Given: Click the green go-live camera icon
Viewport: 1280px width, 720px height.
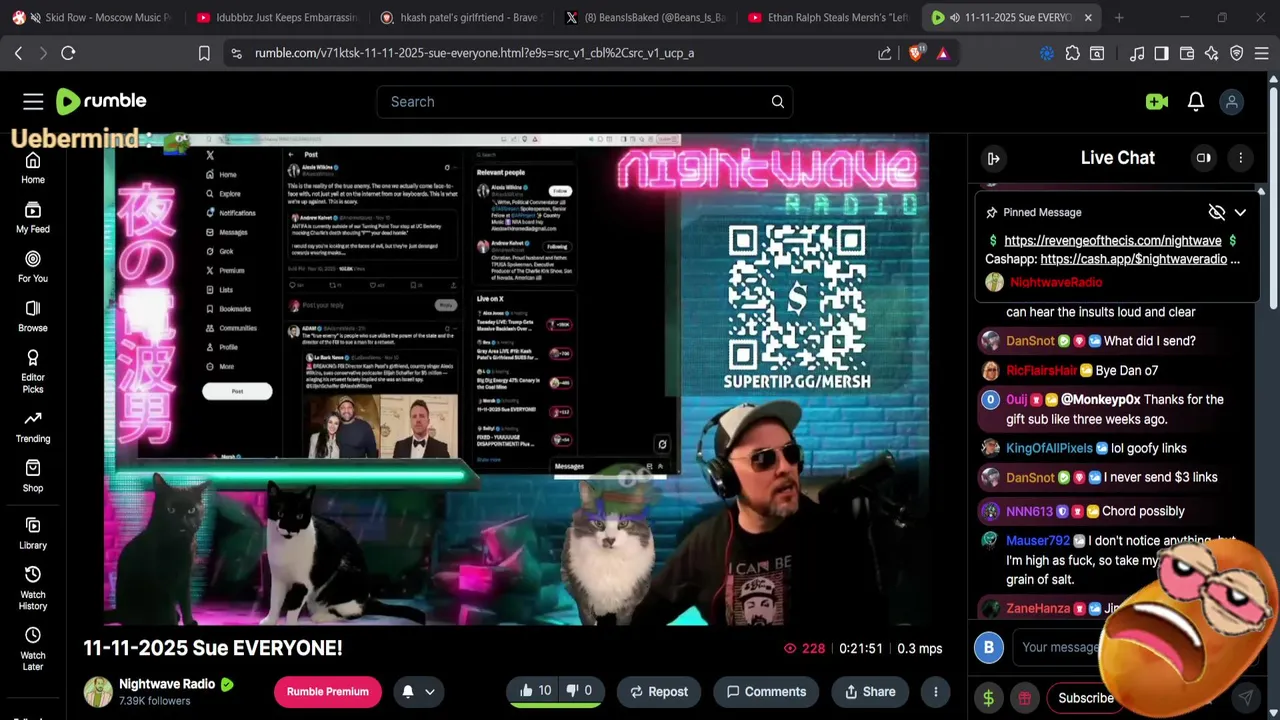Looking at the screenshot, I should pos(1157,101).
